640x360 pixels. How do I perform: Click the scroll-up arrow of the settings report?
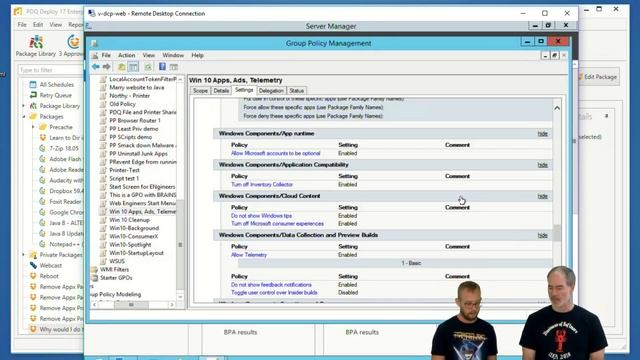pos(557,108)
